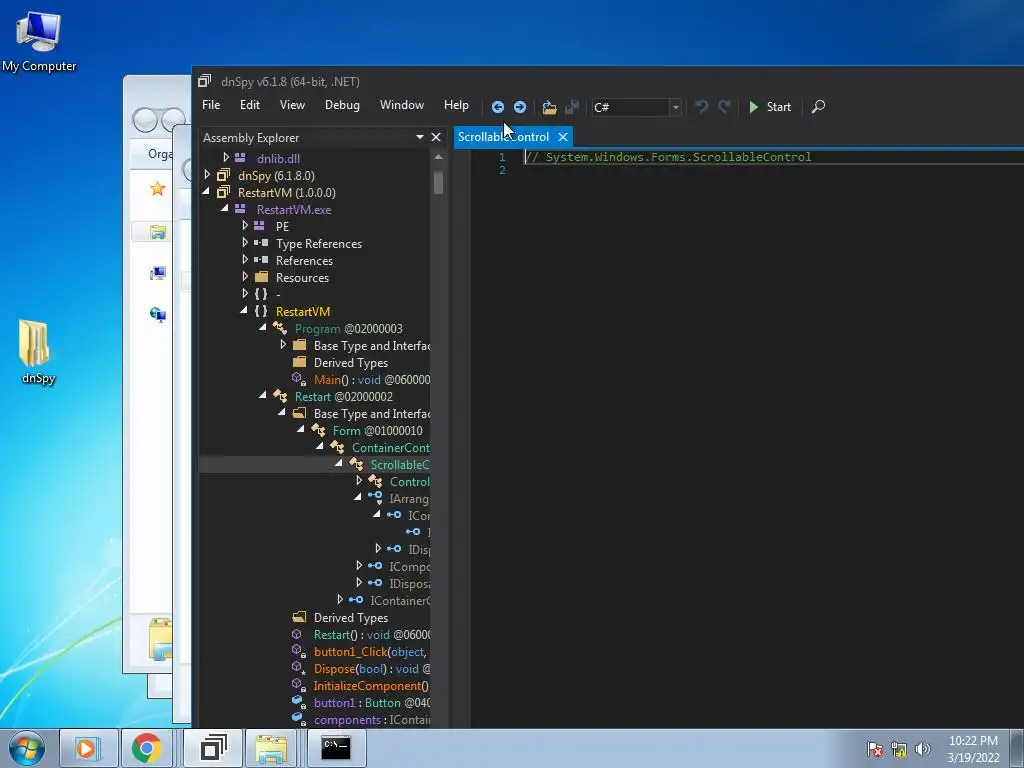Start debugging with the Start button
The height and width of the screenshot is (768, 1024).
coord(770,106)
